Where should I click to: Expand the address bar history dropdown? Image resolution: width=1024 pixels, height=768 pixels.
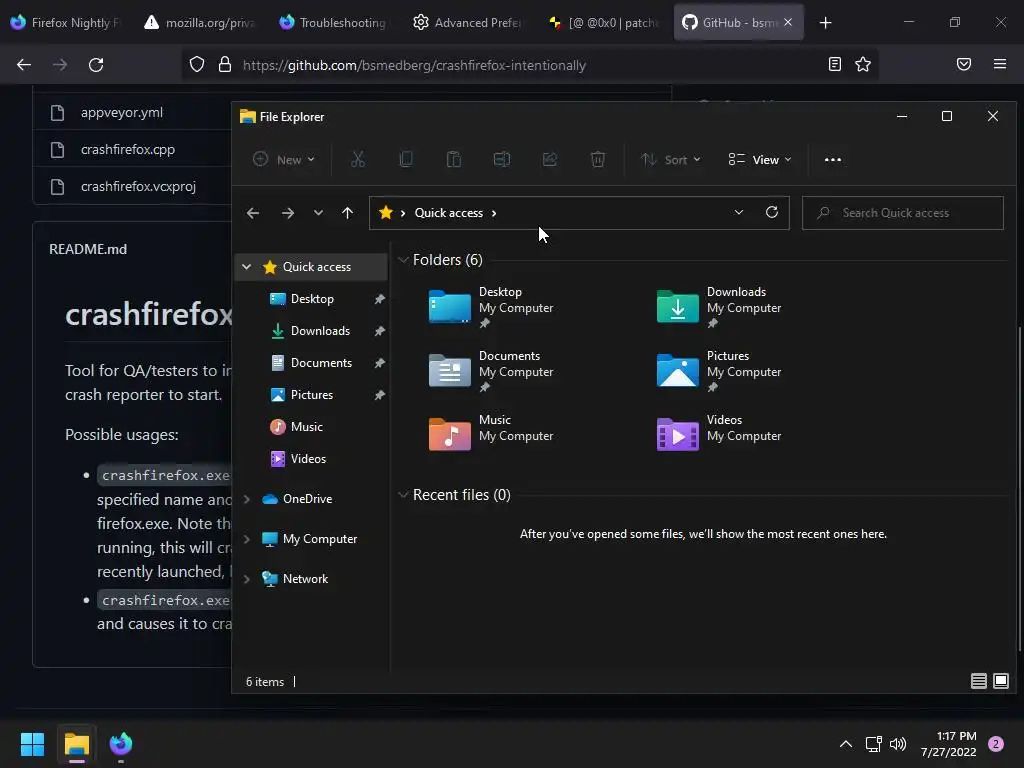(x=739, y=212)
